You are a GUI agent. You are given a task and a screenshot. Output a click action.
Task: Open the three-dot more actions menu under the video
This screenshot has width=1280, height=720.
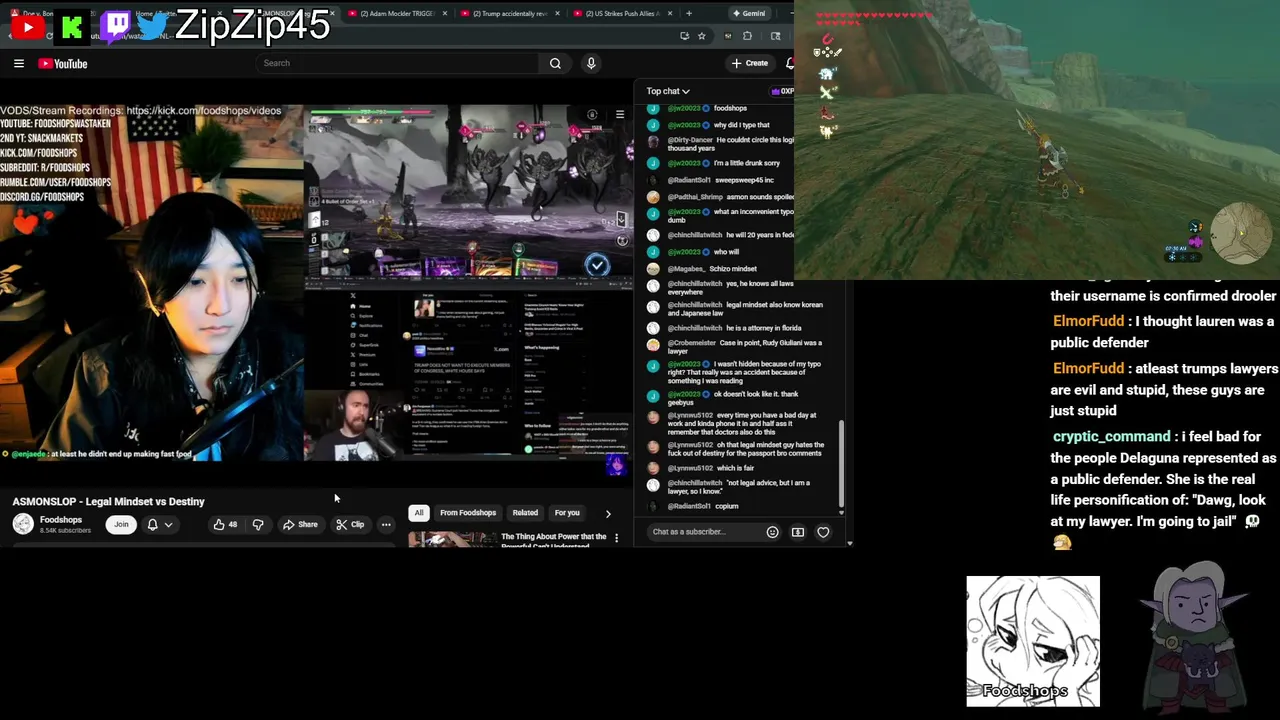coord(386,524)
